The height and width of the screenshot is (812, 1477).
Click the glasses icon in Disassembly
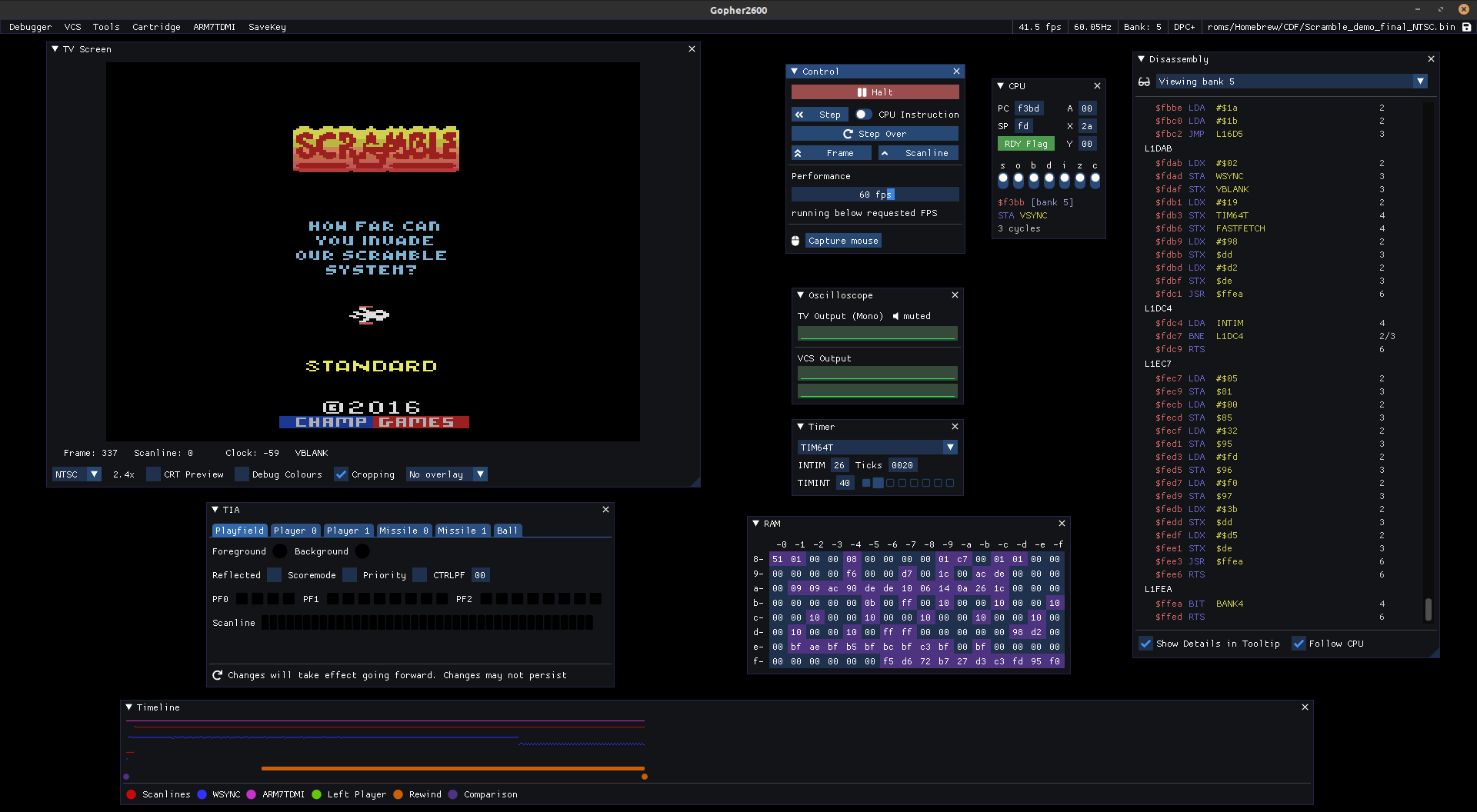click(1144, 82)
